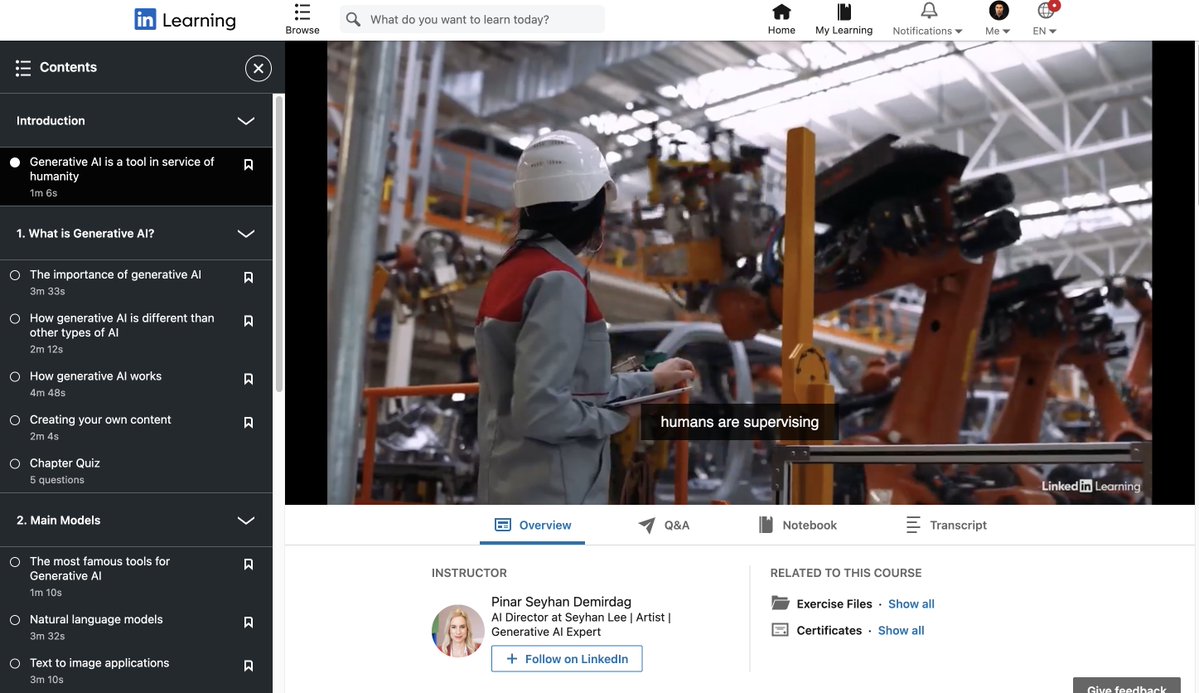The width and height of the screenshot is (1199, 693).
Task: Go to Home via house icon
Action: pos(781,12)
